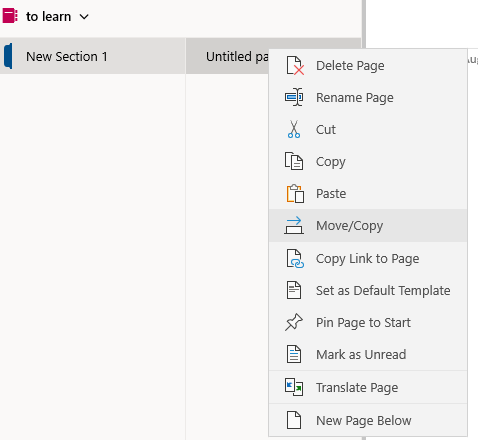Click the scissors Cut icon
This screenshot has width=478, height=440.
[x=294, y=129]
